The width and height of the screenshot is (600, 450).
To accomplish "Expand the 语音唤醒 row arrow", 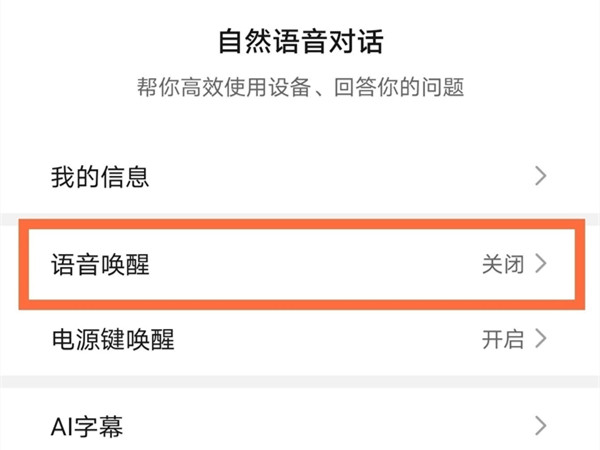I will tap(541, 264).
